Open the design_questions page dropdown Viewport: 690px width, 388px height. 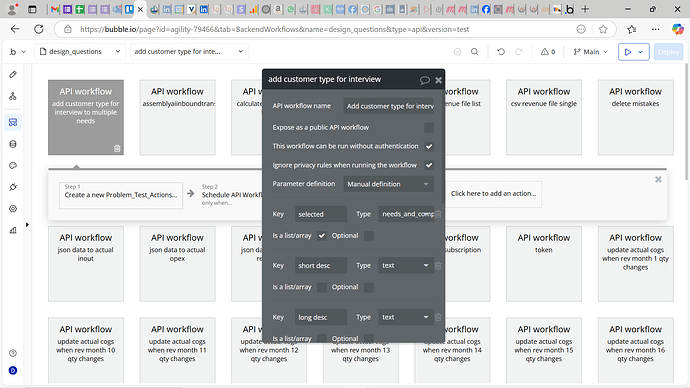click(x=80, y=51)
